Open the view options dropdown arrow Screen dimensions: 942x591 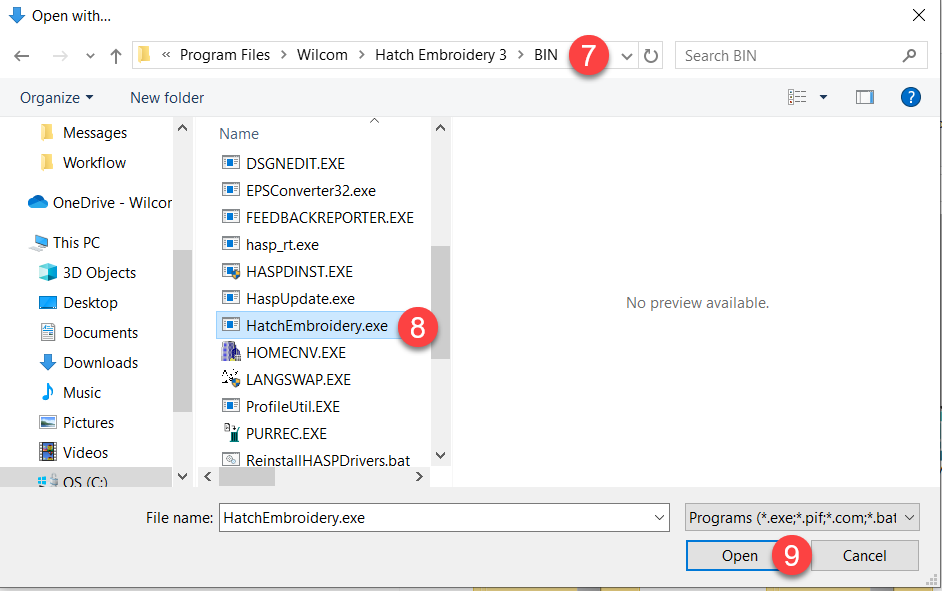[x=824, y=97]
